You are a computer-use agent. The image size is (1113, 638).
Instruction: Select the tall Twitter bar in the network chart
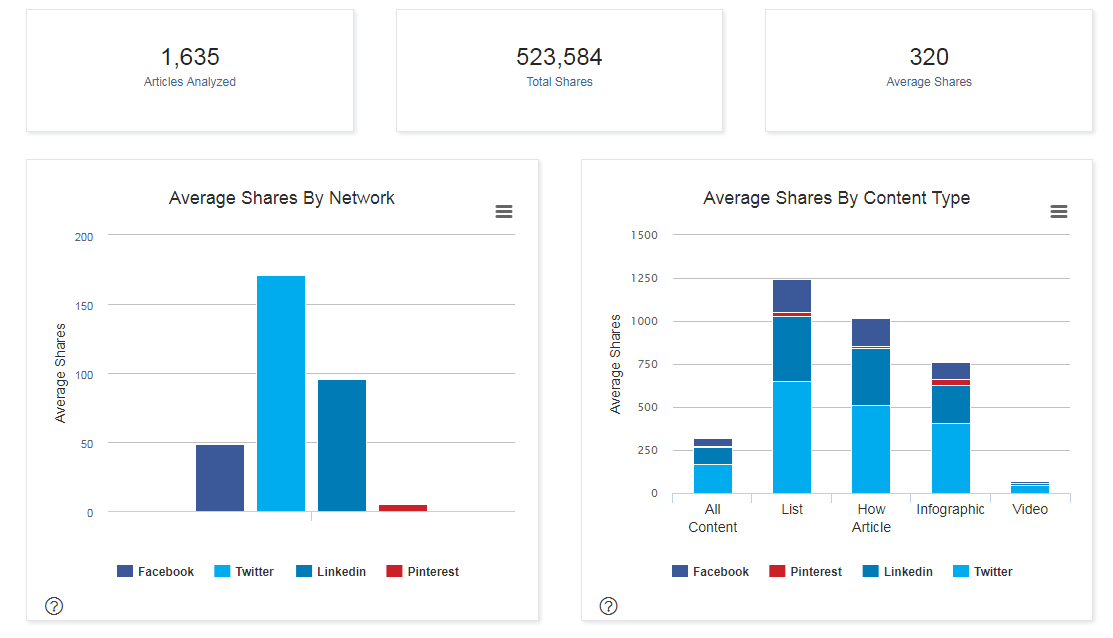(280, 390)
